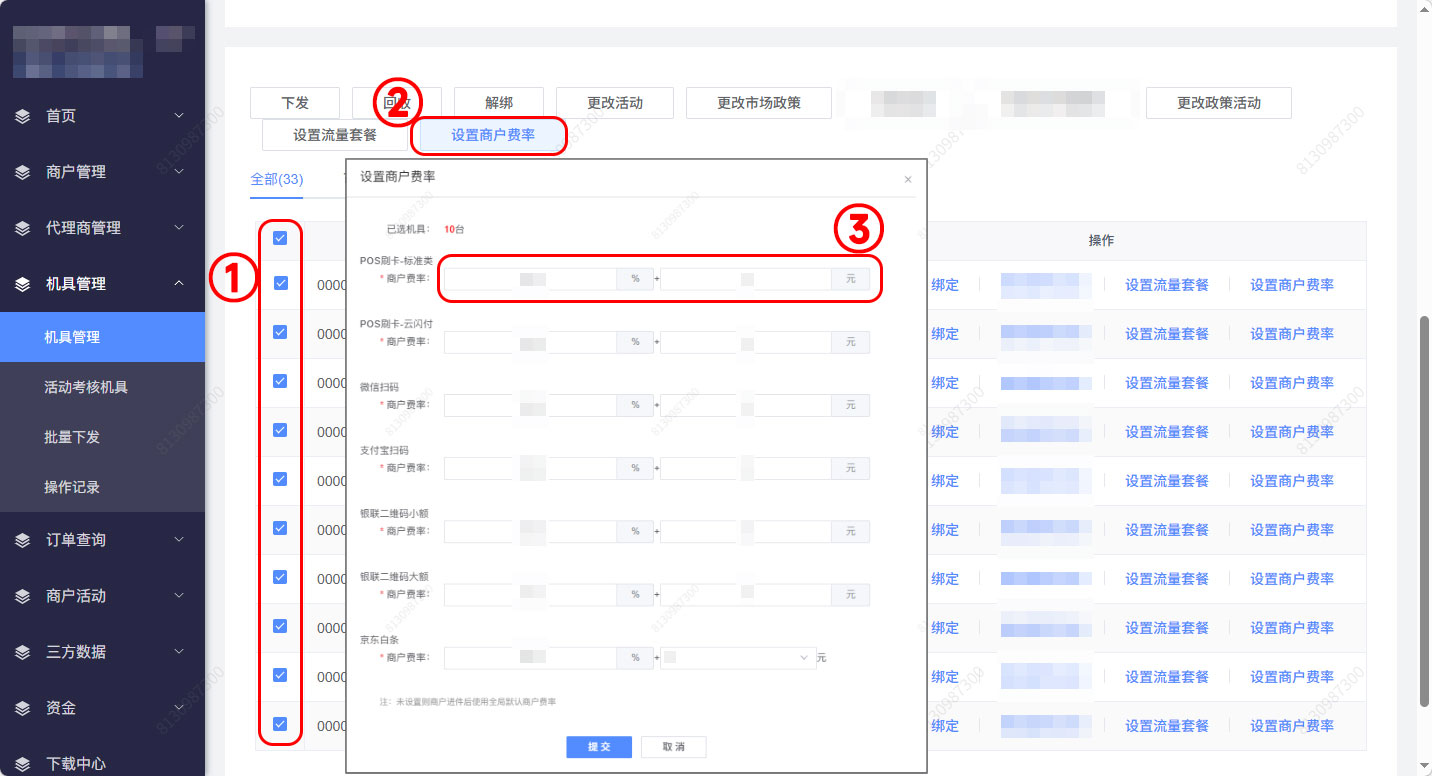This screenshot has width=1432, height=776.
Task: Click the stack icon beside 订单查询
Action: coord(23,540)
